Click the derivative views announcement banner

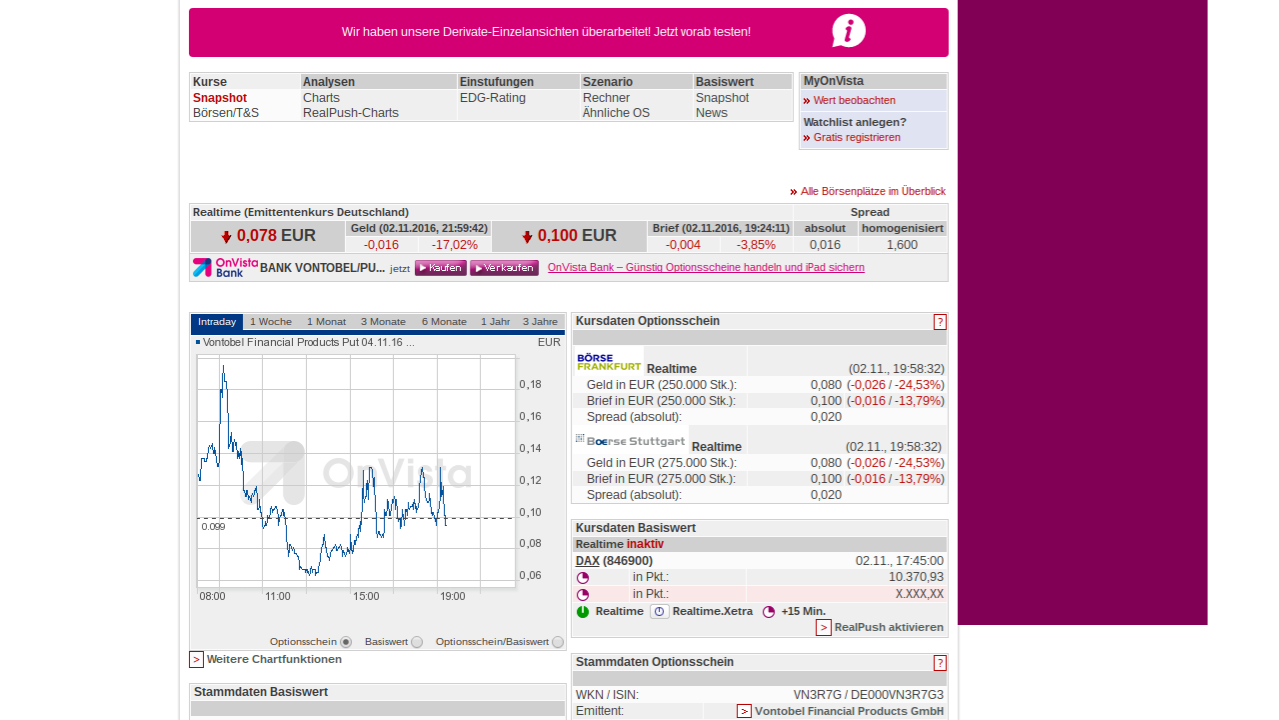[x=568, y=32]
